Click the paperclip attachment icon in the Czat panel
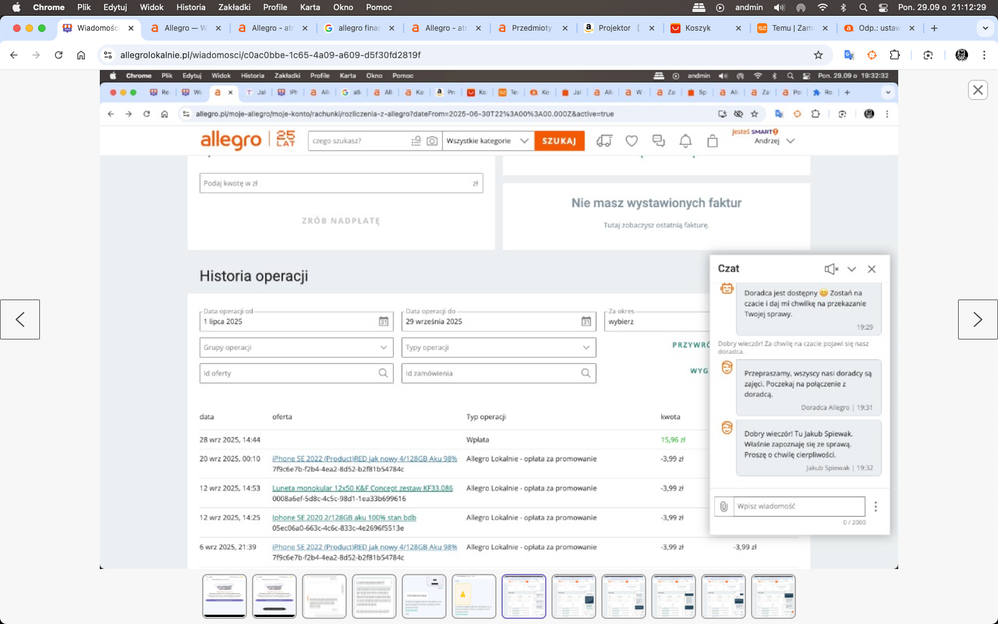This screenshot has height=624, width=998. (724, 506)
